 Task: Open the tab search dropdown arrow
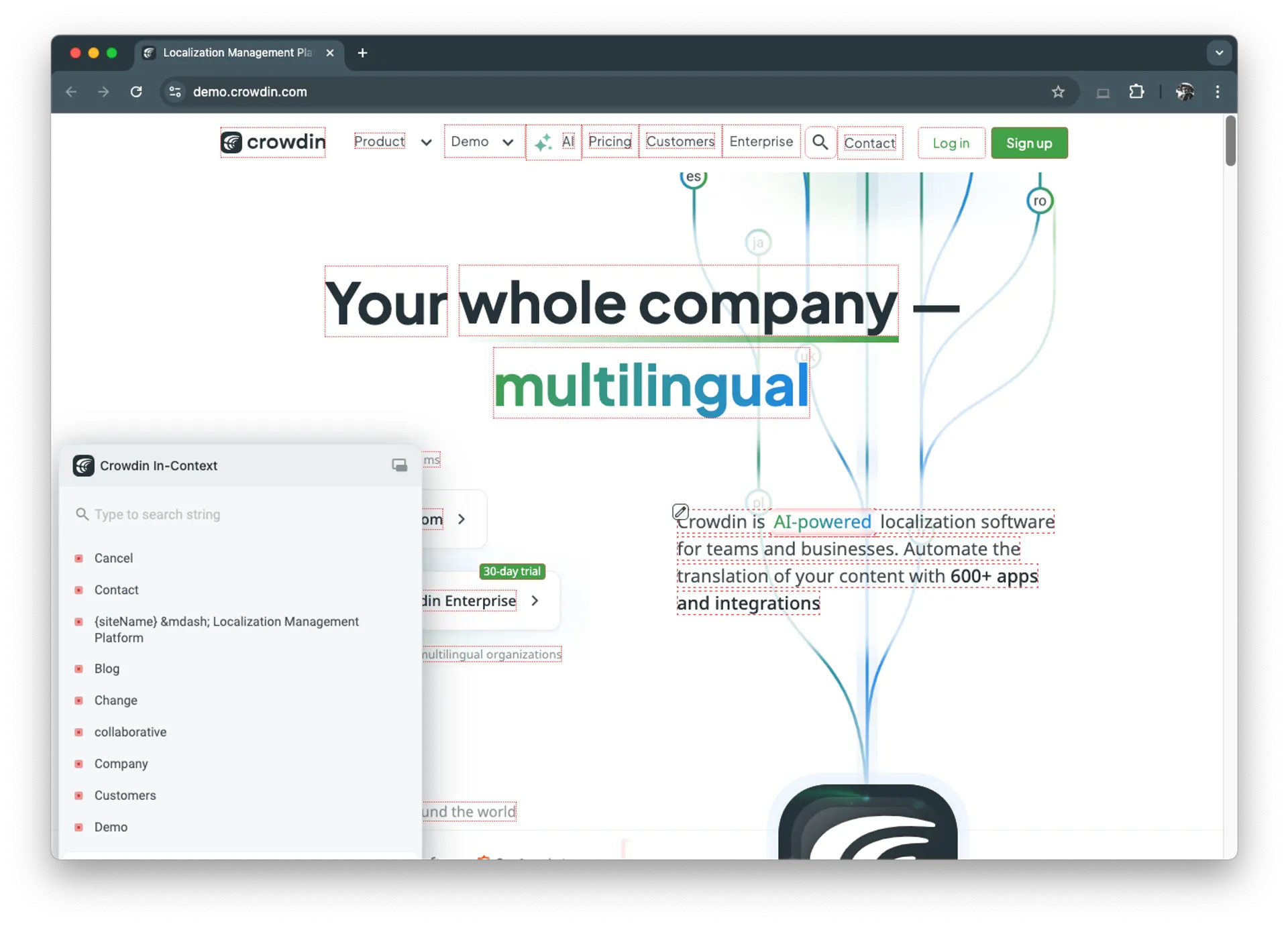(1219, 53)
